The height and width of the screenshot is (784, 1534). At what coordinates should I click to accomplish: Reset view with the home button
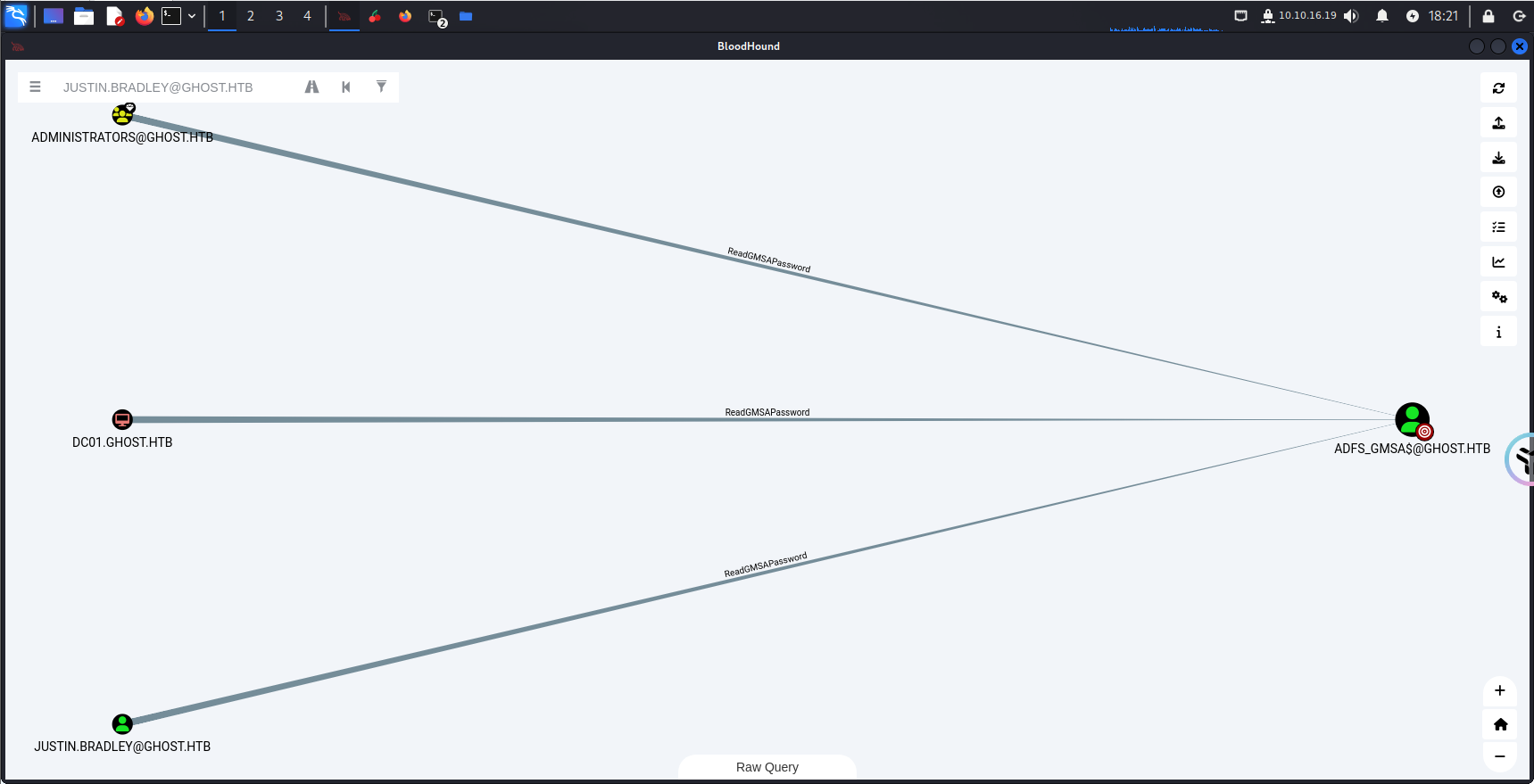click(x=1499, y=724)
